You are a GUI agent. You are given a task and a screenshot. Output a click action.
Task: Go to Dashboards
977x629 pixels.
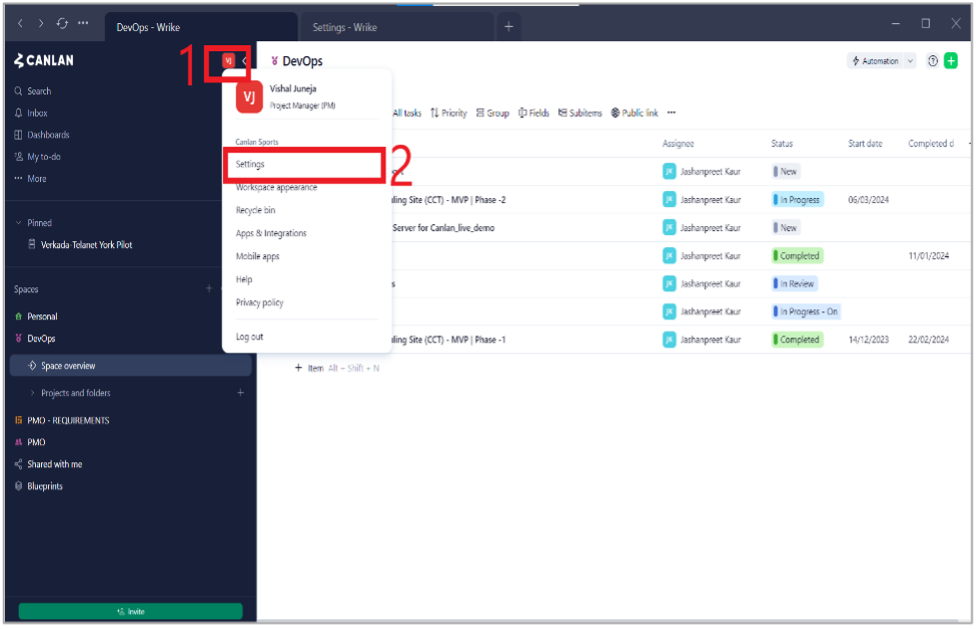[x=42, y=135]
